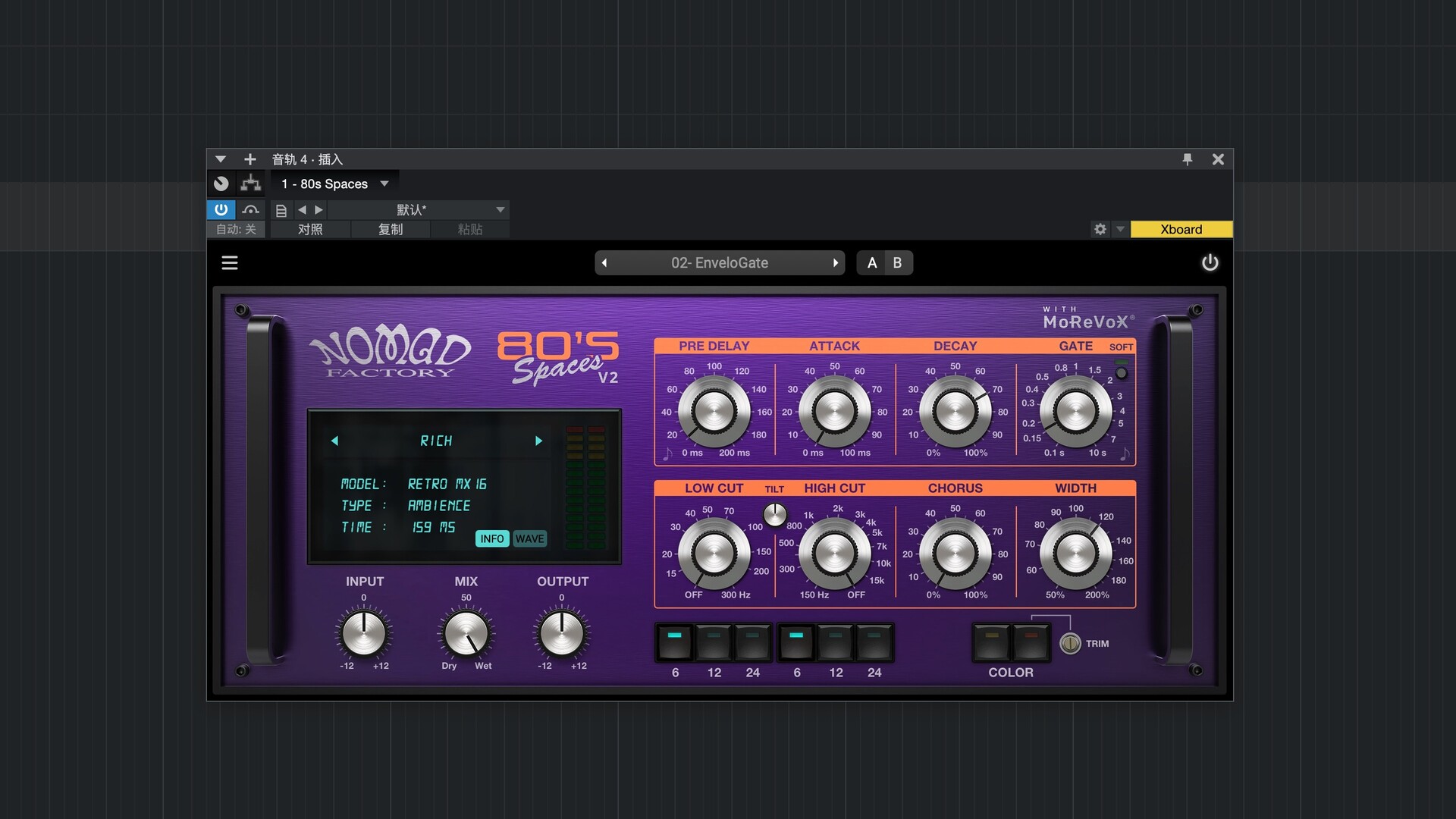Click the GATE time knob
This screenshot has height=819, width=1456.
(1075, 412)
